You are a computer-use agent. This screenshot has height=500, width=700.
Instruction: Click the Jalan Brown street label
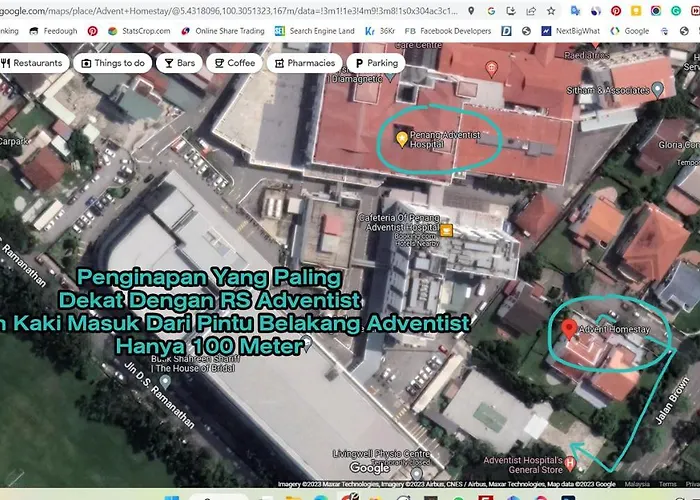[x=671, y=400]
